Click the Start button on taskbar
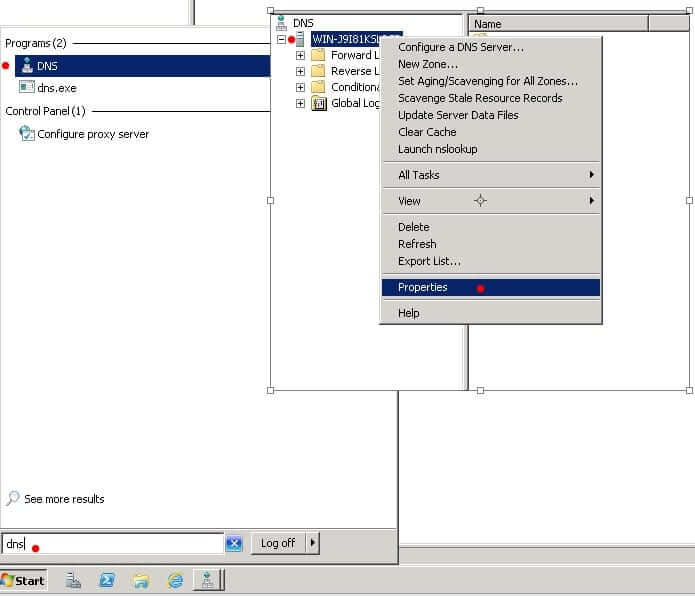Image resolution: width=695 pixels, height=597 pixels. pyautogui.click(x=24, y=581)
